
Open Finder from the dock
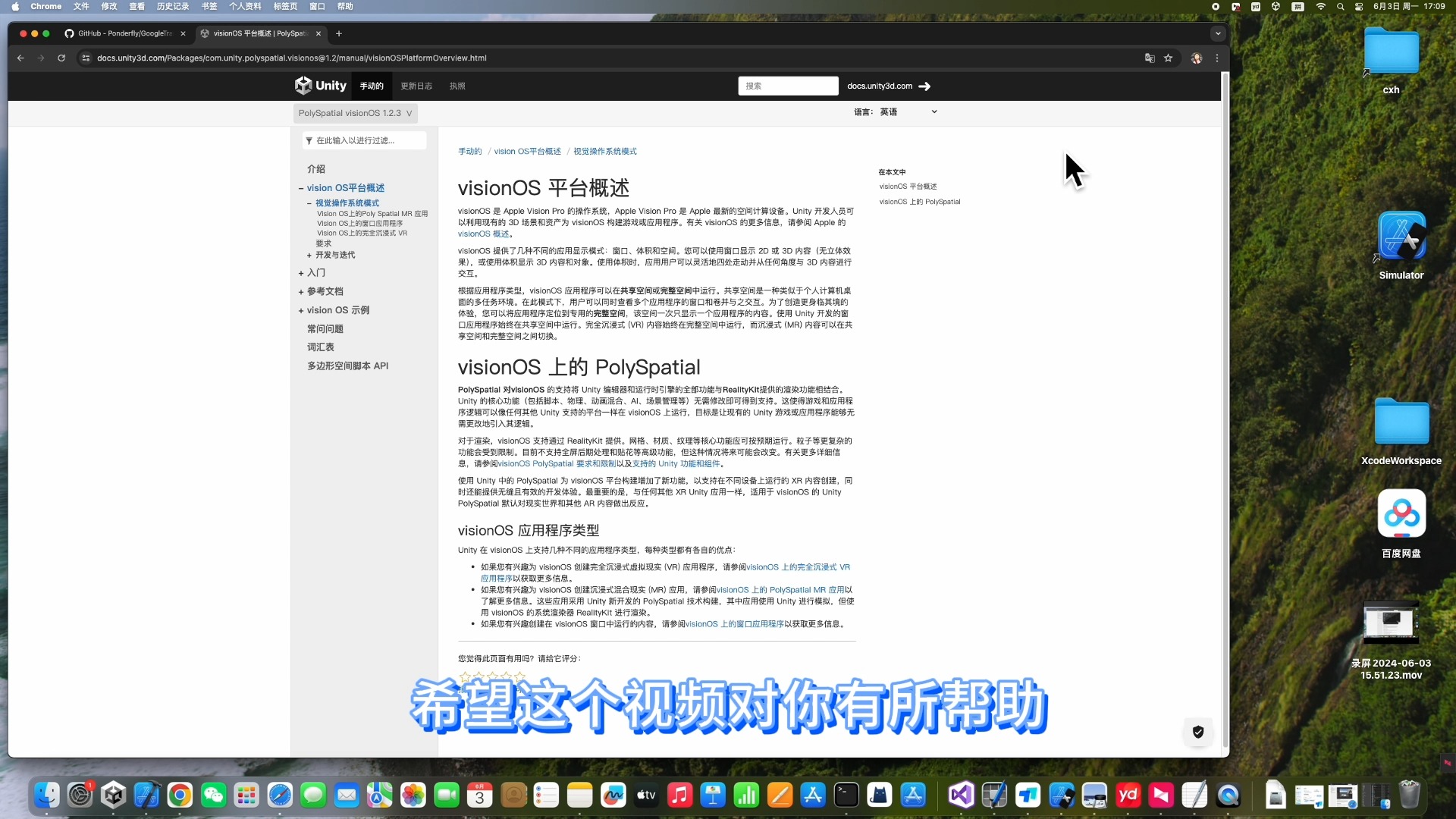(x=46, y=795)
